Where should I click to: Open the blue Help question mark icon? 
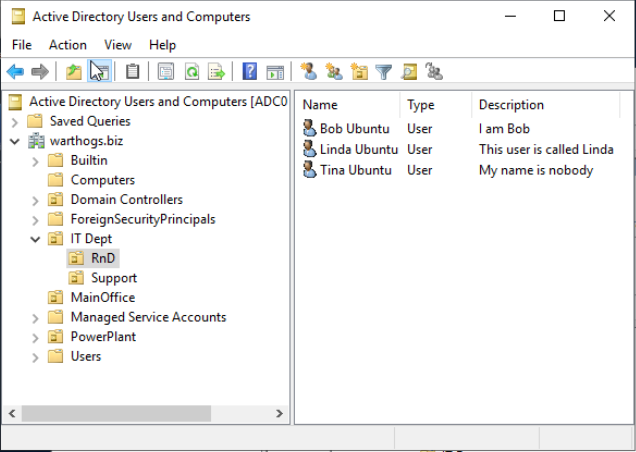(249, 71)
